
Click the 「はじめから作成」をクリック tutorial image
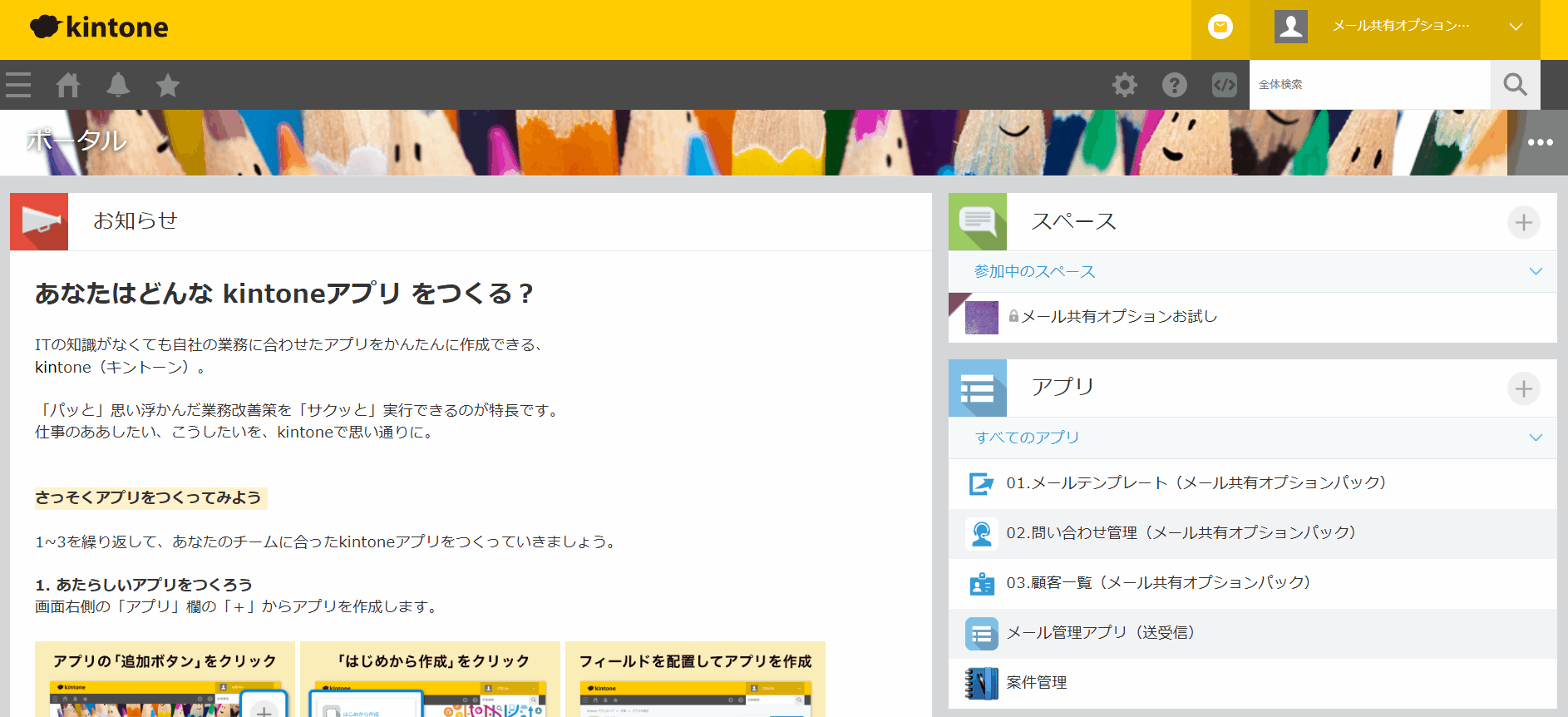click(x=430, y=679)
